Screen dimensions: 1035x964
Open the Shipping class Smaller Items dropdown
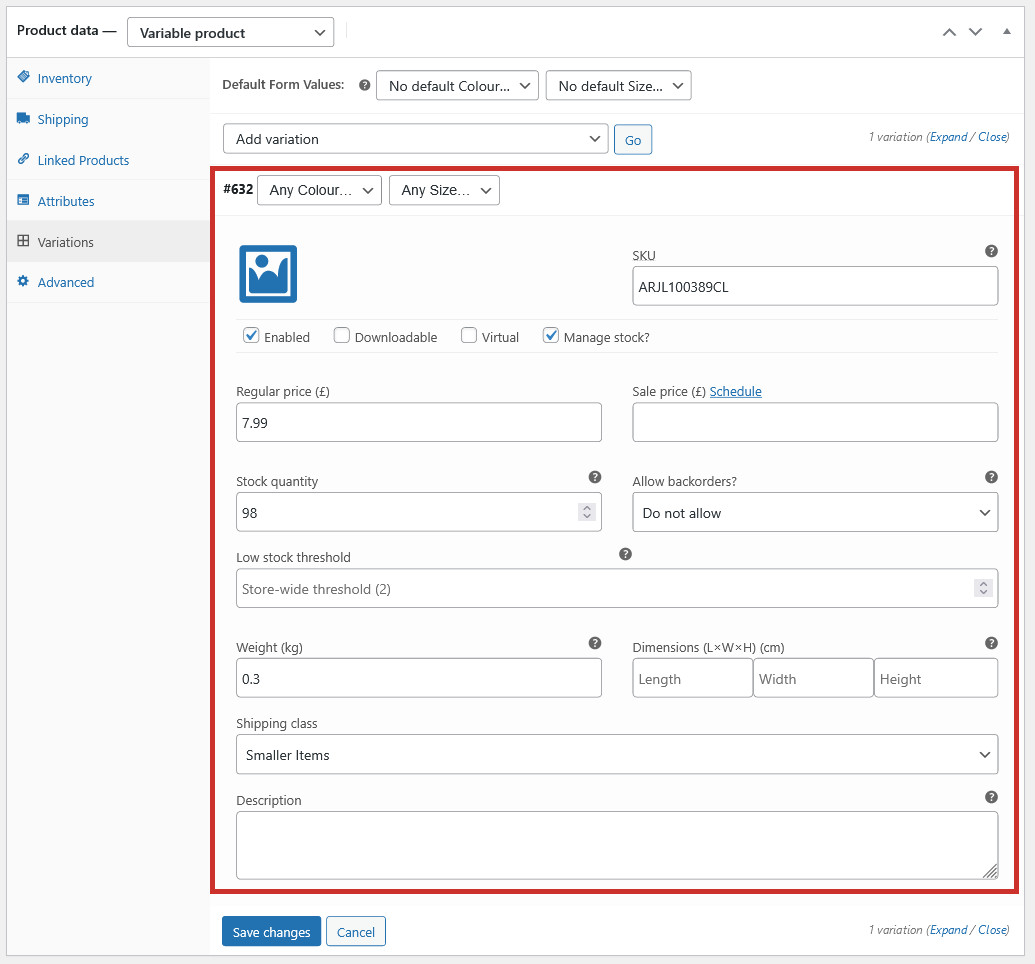617,755
